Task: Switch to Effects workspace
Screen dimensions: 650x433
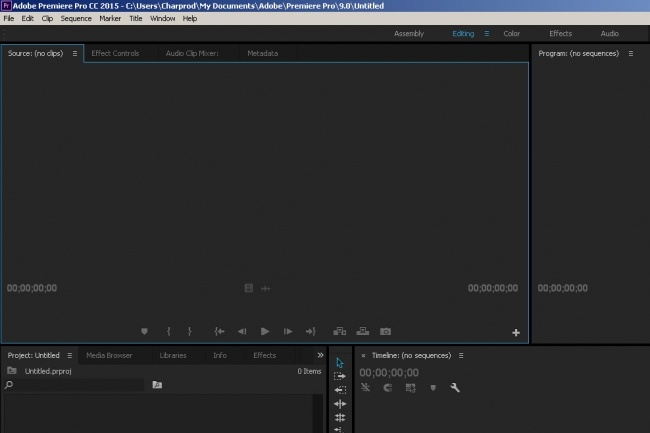Action: pyautogui.click(x=560, y=34)
